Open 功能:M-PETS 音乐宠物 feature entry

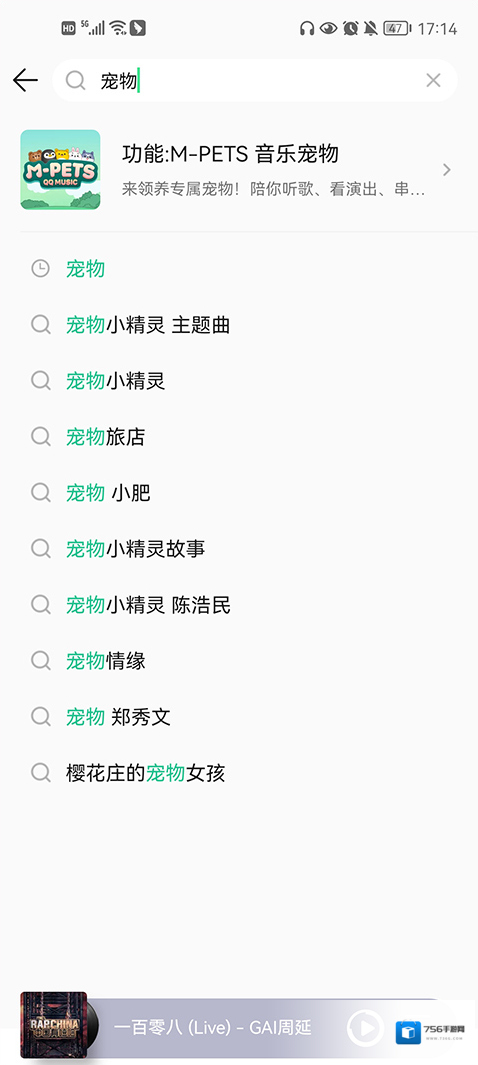point(239,169)
